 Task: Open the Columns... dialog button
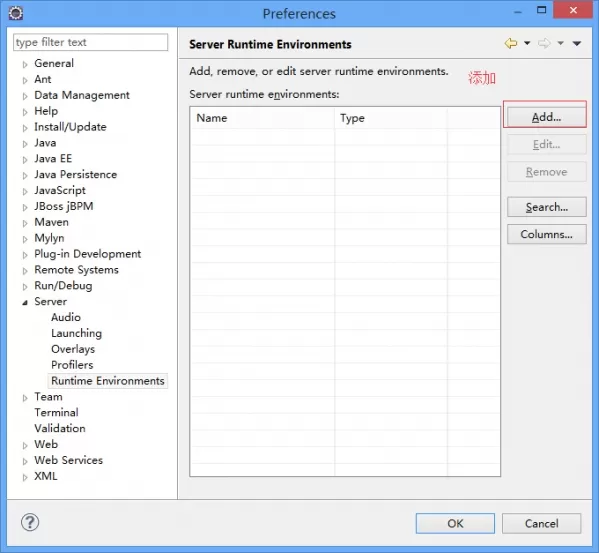[546, 234]
